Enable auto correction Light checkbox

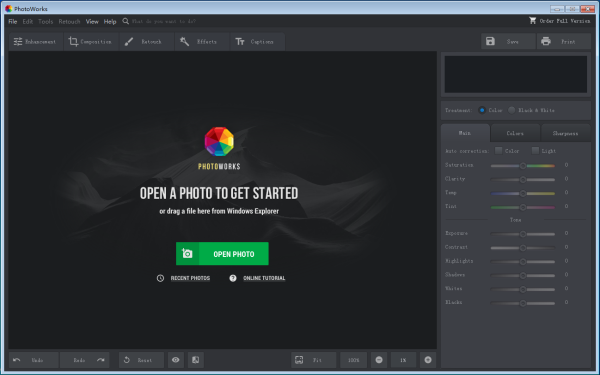pyautogui.click(x=535, y=151)
